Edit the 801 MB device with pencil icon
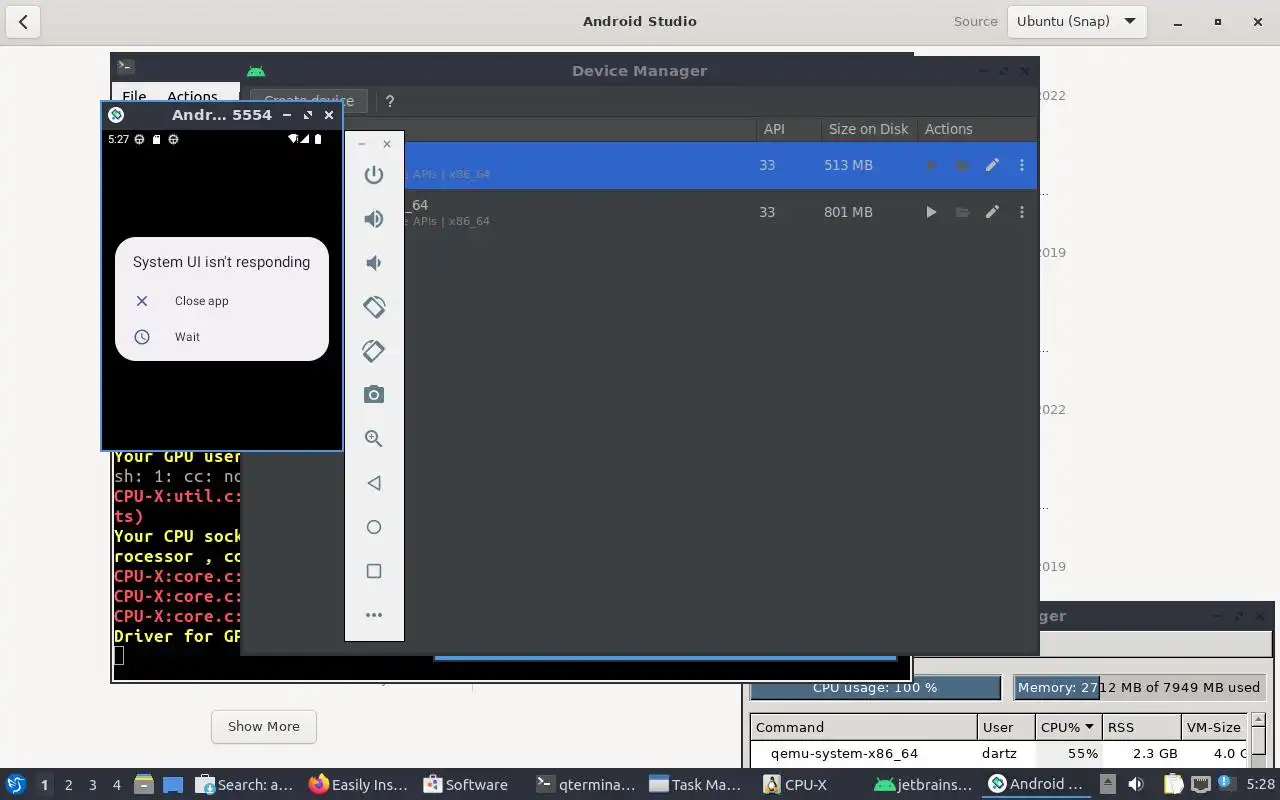Viewport: 1280px width, 800px height. pyautogui.click(x=992, y=212)
